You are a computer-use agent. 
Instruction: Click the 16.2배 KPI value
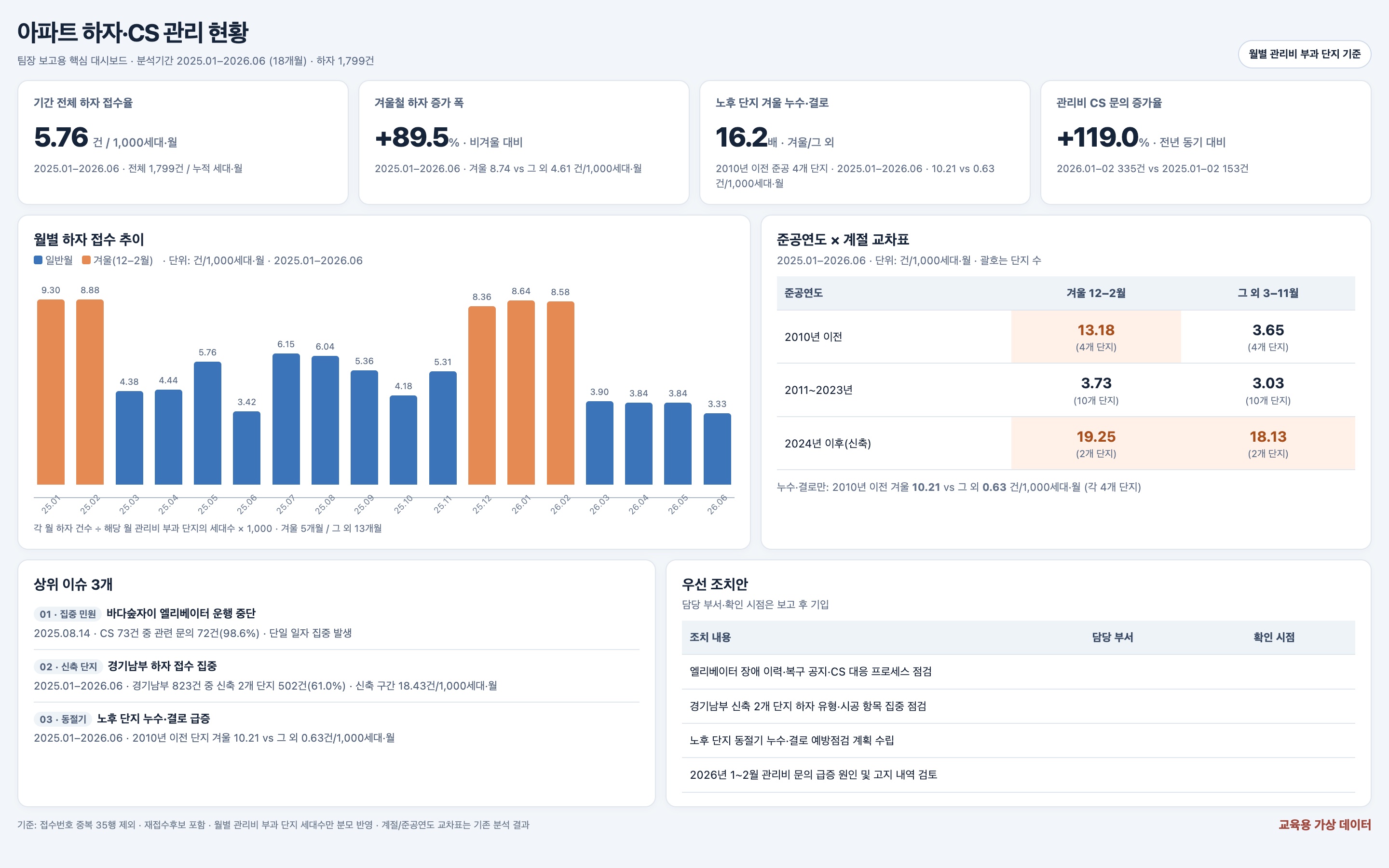coord(742,137)
